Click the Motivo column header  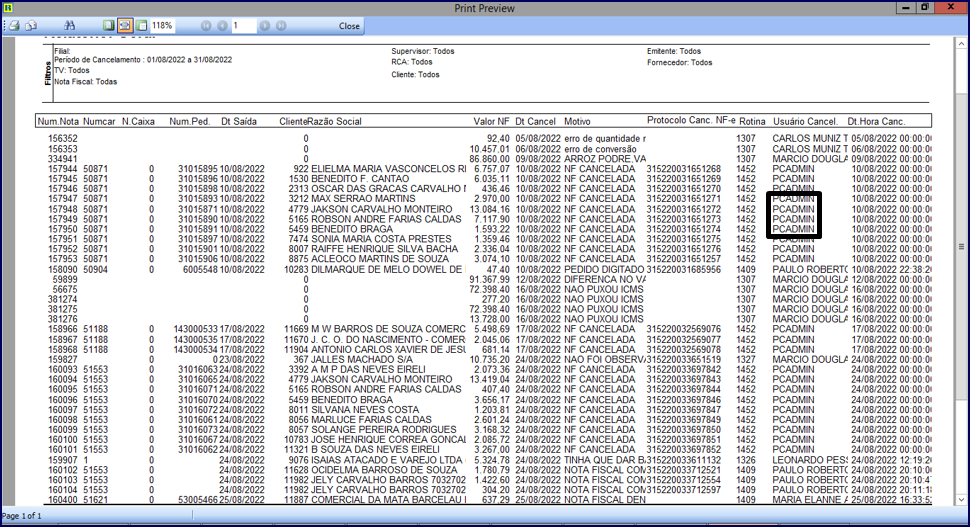pos(577,121)
